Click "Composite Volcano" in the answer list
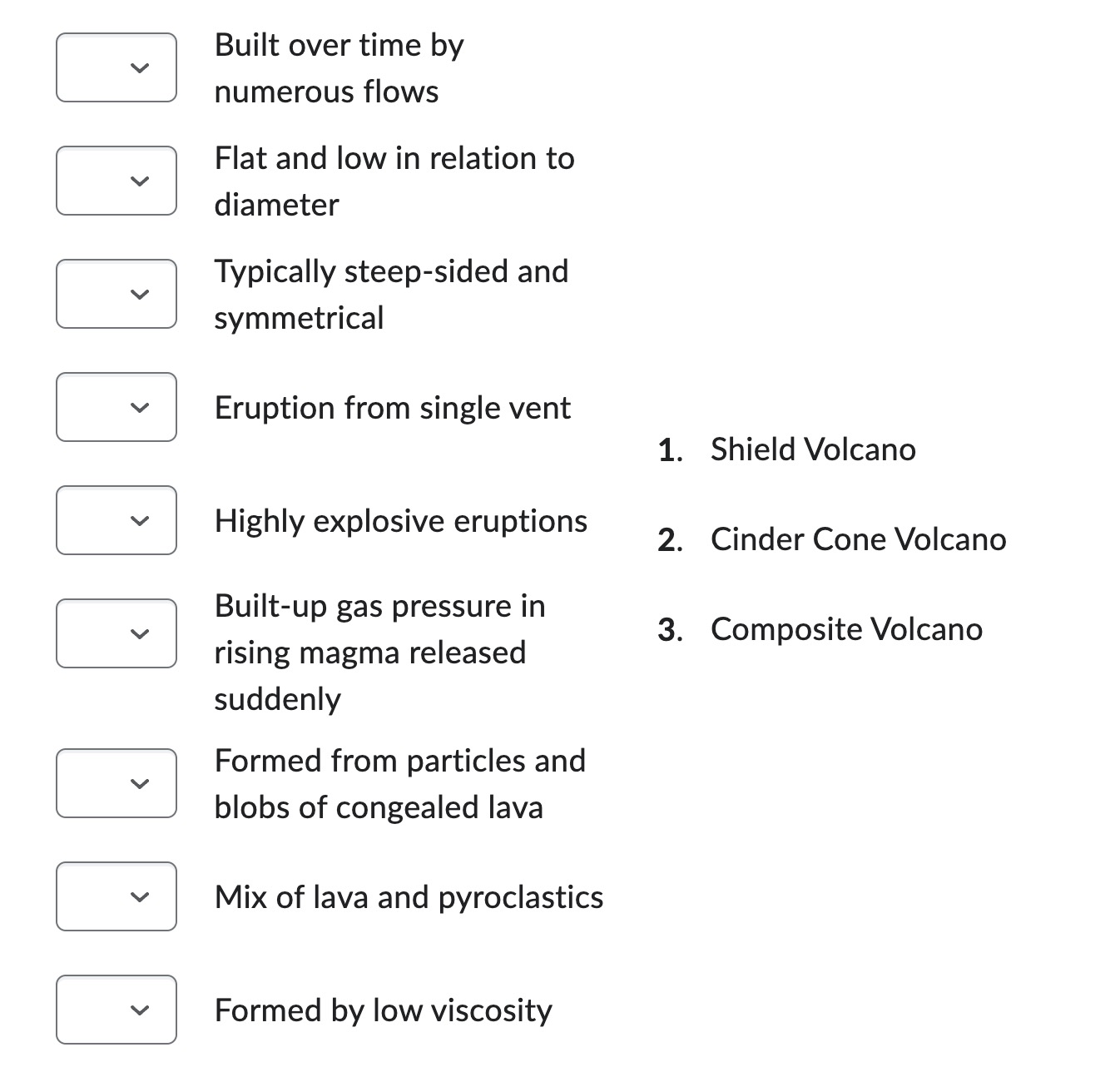1120x1082 pixels. [846, 629]
